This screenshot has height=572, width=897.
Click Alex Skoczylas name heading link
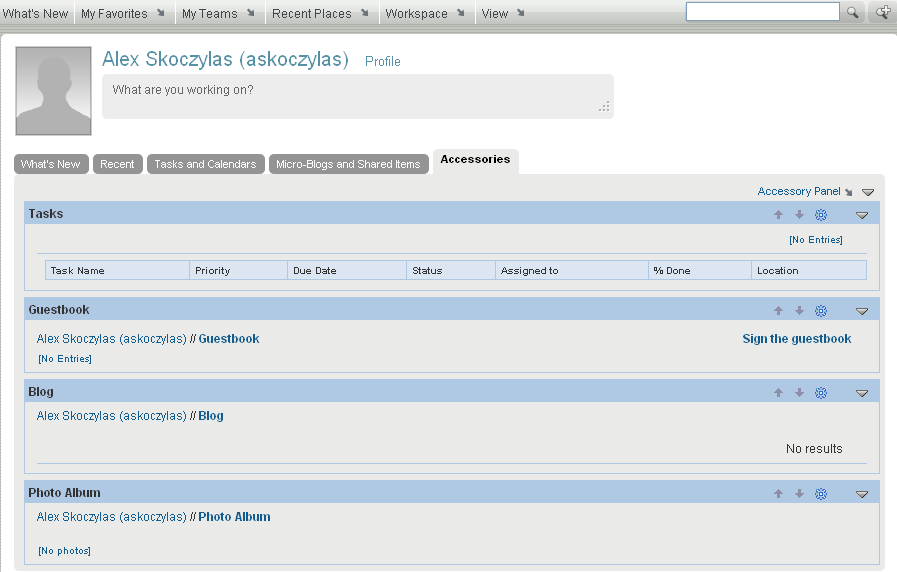225,59
